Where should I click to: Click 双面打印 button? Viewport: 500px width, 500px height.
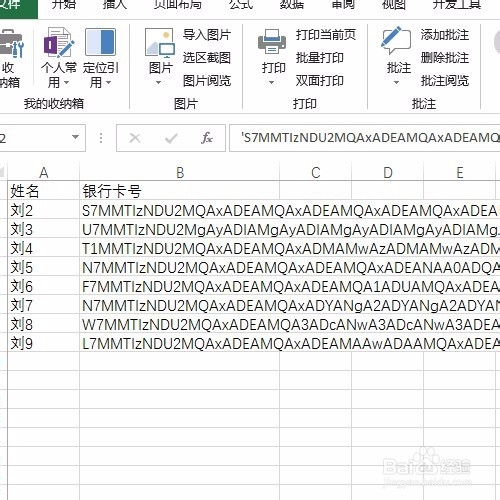pos(319,81)
